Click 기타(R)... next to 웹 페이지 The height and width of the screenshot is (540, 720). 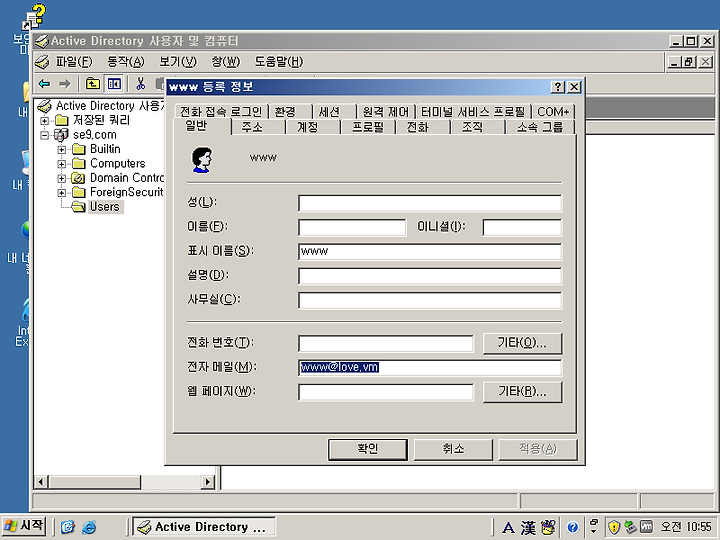coord(522,391)
